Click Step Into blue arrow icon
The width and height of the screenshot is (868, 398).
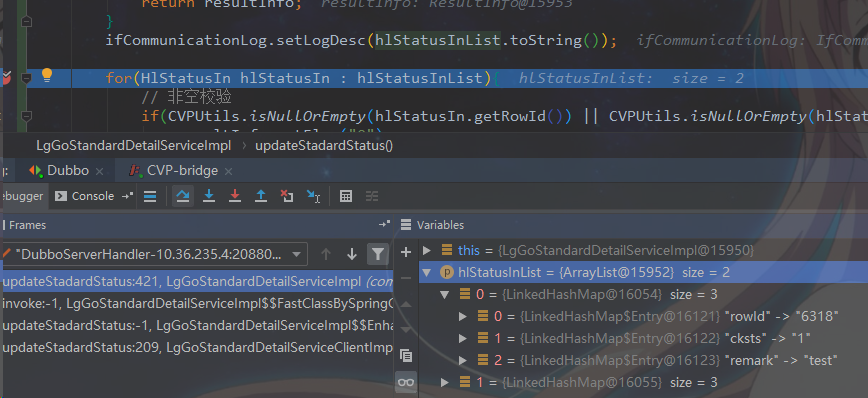click(x=209, y=196)
